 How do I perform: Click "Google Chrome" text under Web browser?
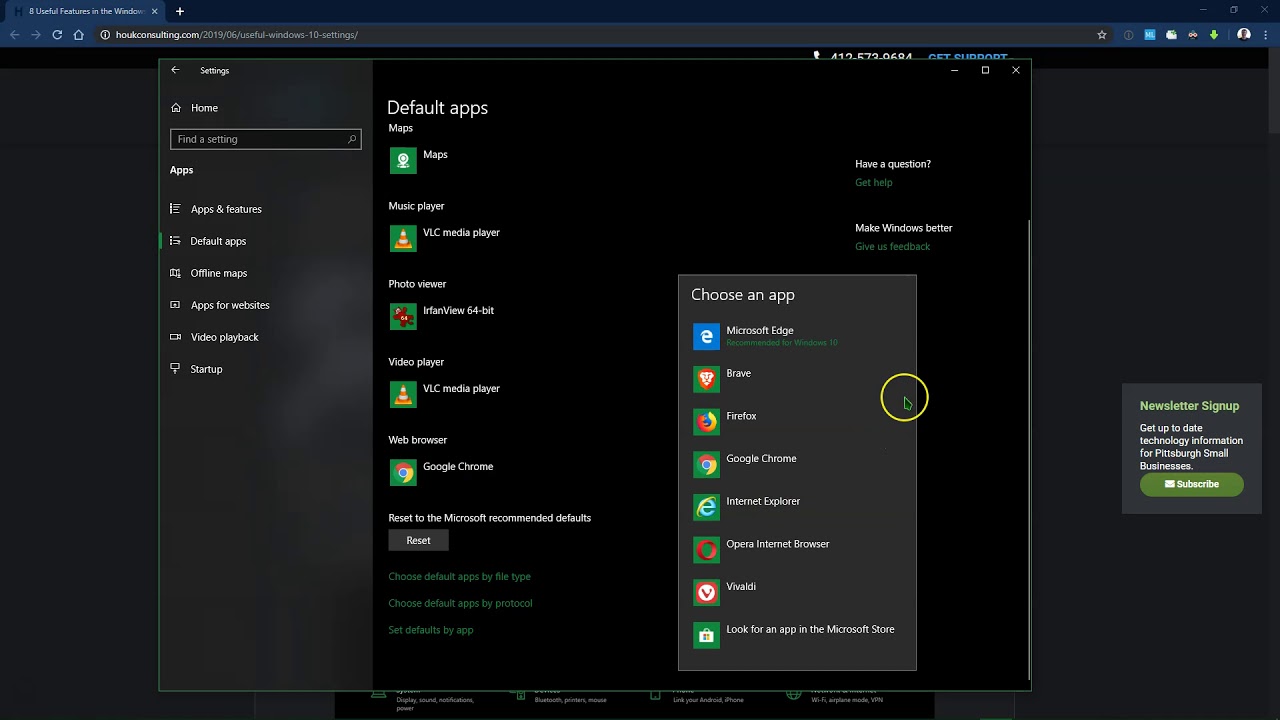click(458, 467)
